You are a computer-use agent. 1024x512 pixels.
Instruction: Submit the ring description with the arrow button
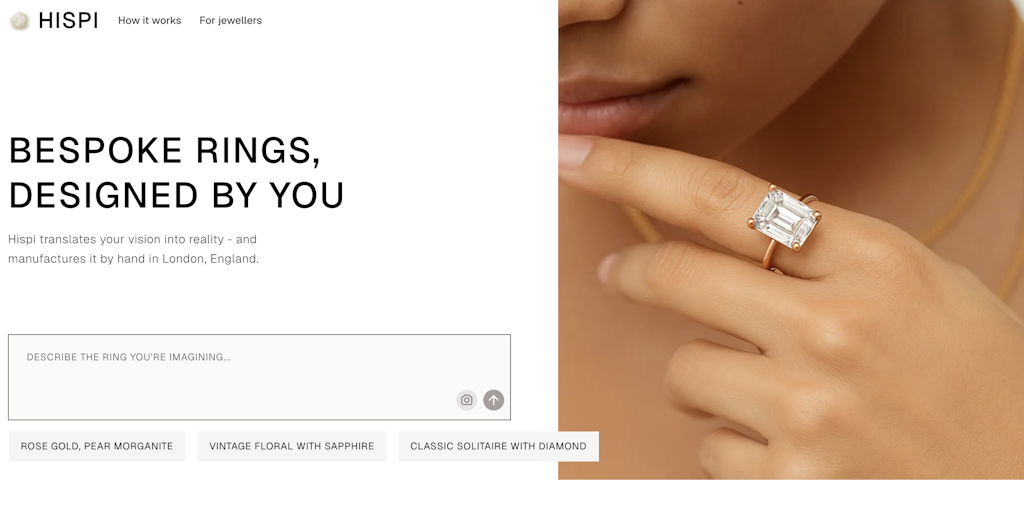pyautogui.click(x=494, y=400)
